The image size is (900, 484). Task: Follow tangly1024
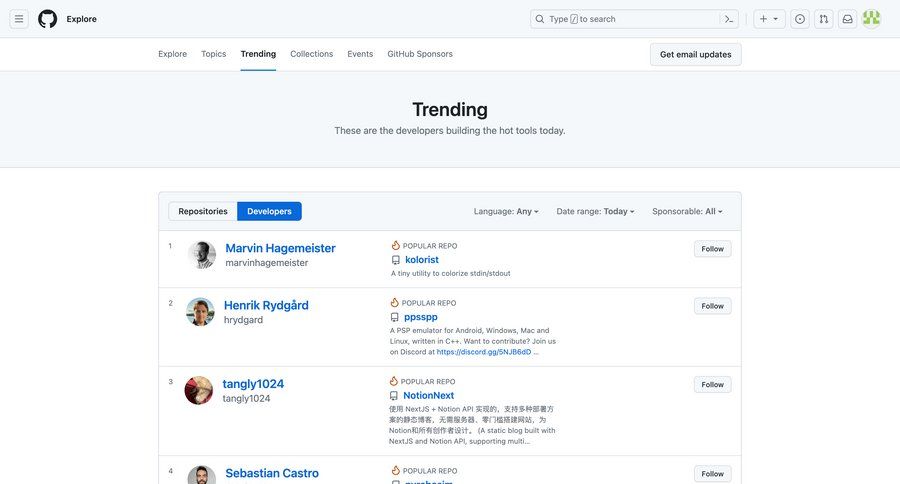tap(712, 385)
